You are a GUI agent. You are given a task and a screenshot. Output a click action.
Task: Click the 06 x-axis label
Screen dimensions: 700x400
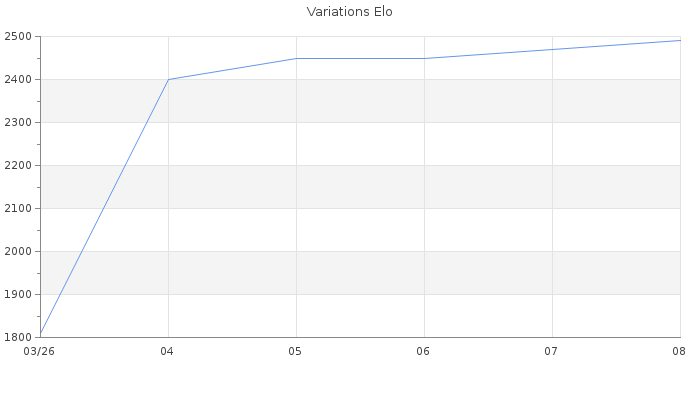[423, 351]
